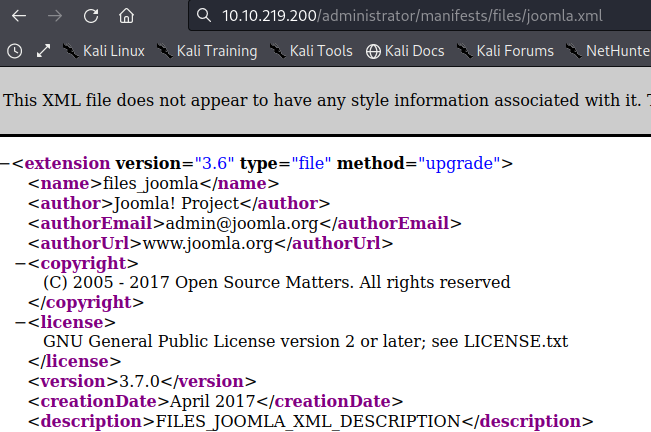This screenshot has height=432, width=651.
Task: Click the Kali Docs globe icon
Action: [x=373, y=51]
